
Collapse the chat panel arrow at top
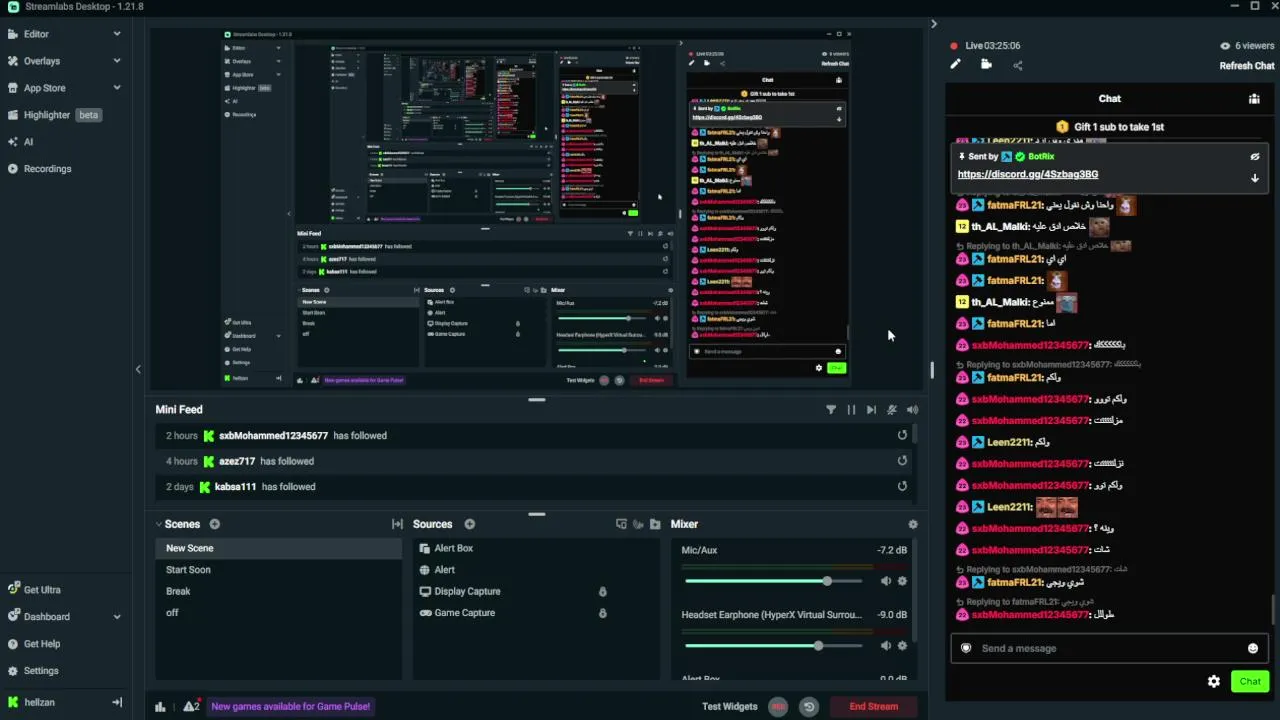tap(934, 24)
